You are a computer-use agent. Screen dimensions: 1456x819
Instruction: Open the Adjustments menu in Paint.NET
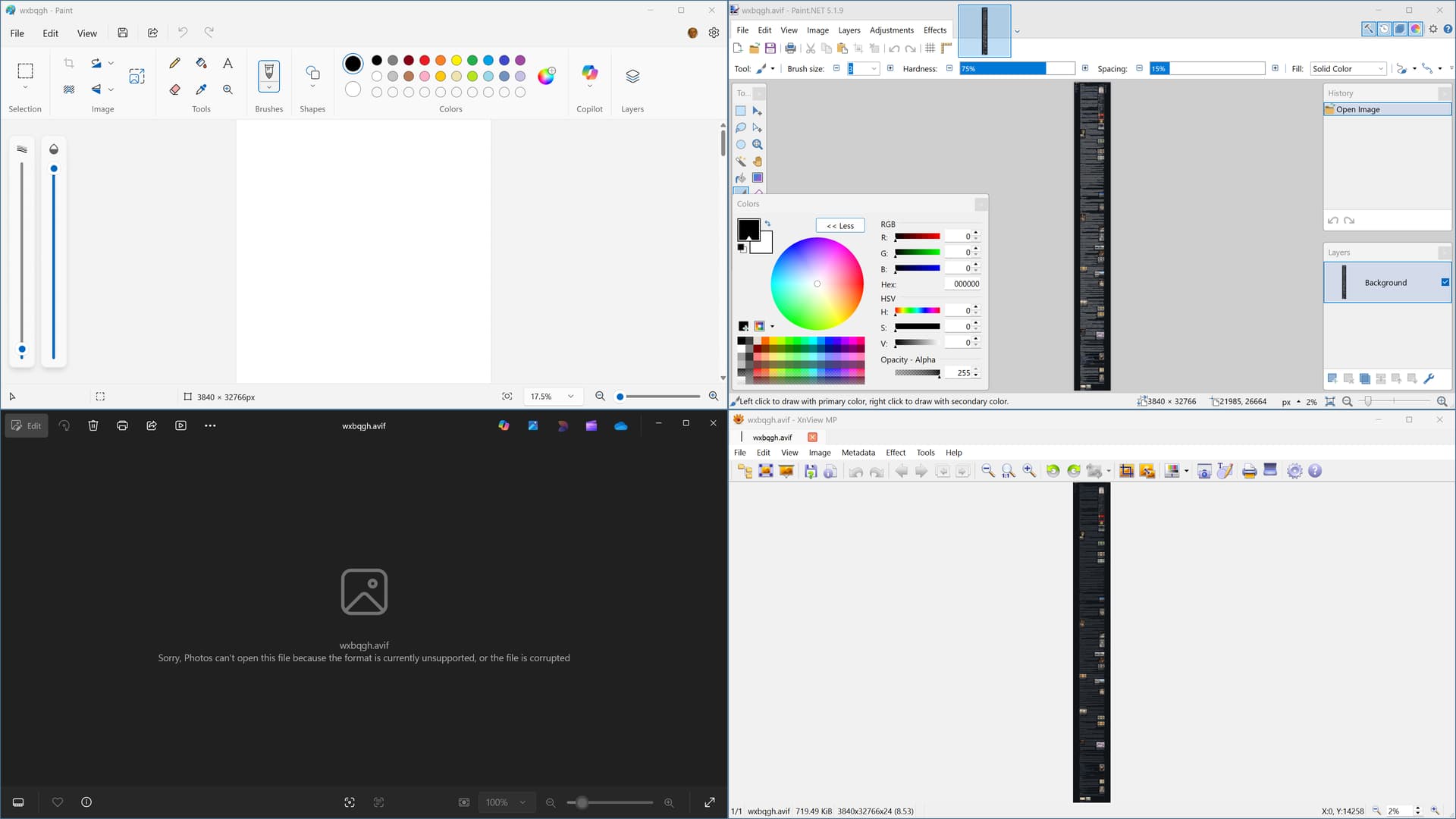(891, 30)
